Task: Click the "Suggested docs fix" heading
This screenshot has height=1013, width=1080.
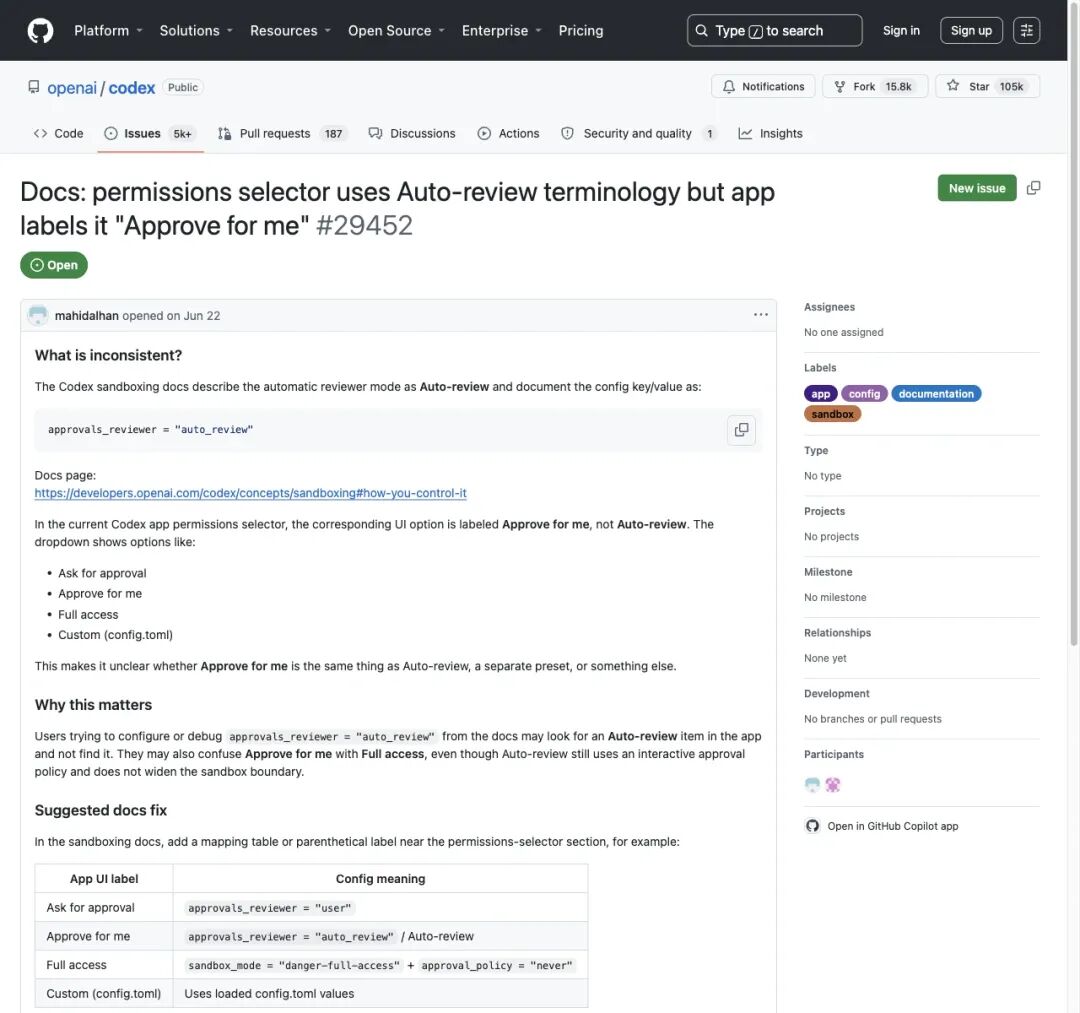Action: [x=101, y=811]
